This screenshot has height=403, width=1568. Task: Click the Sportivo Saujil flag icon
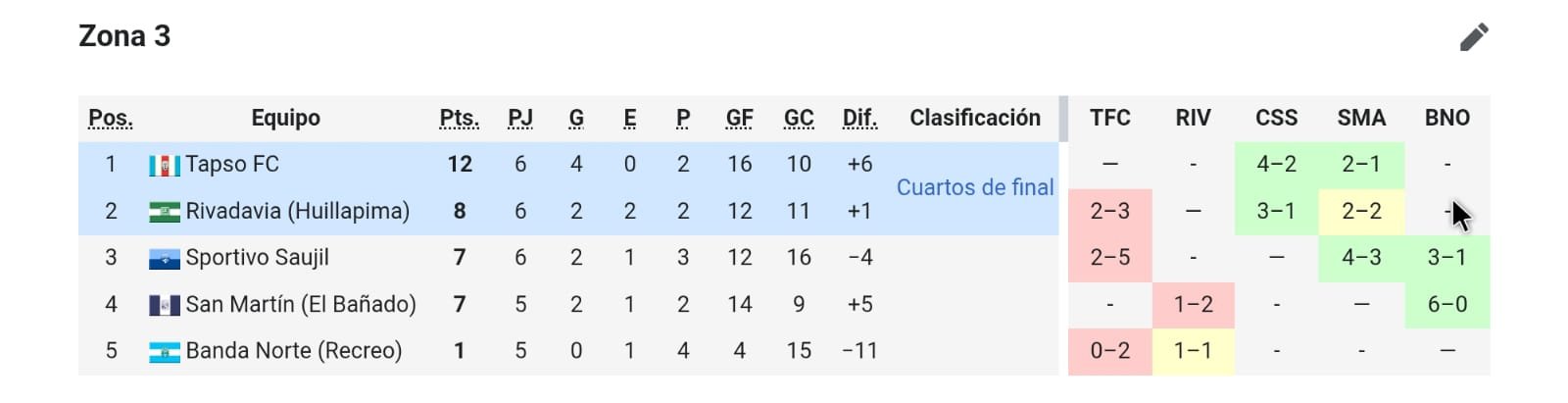click(x=164, y=259)
